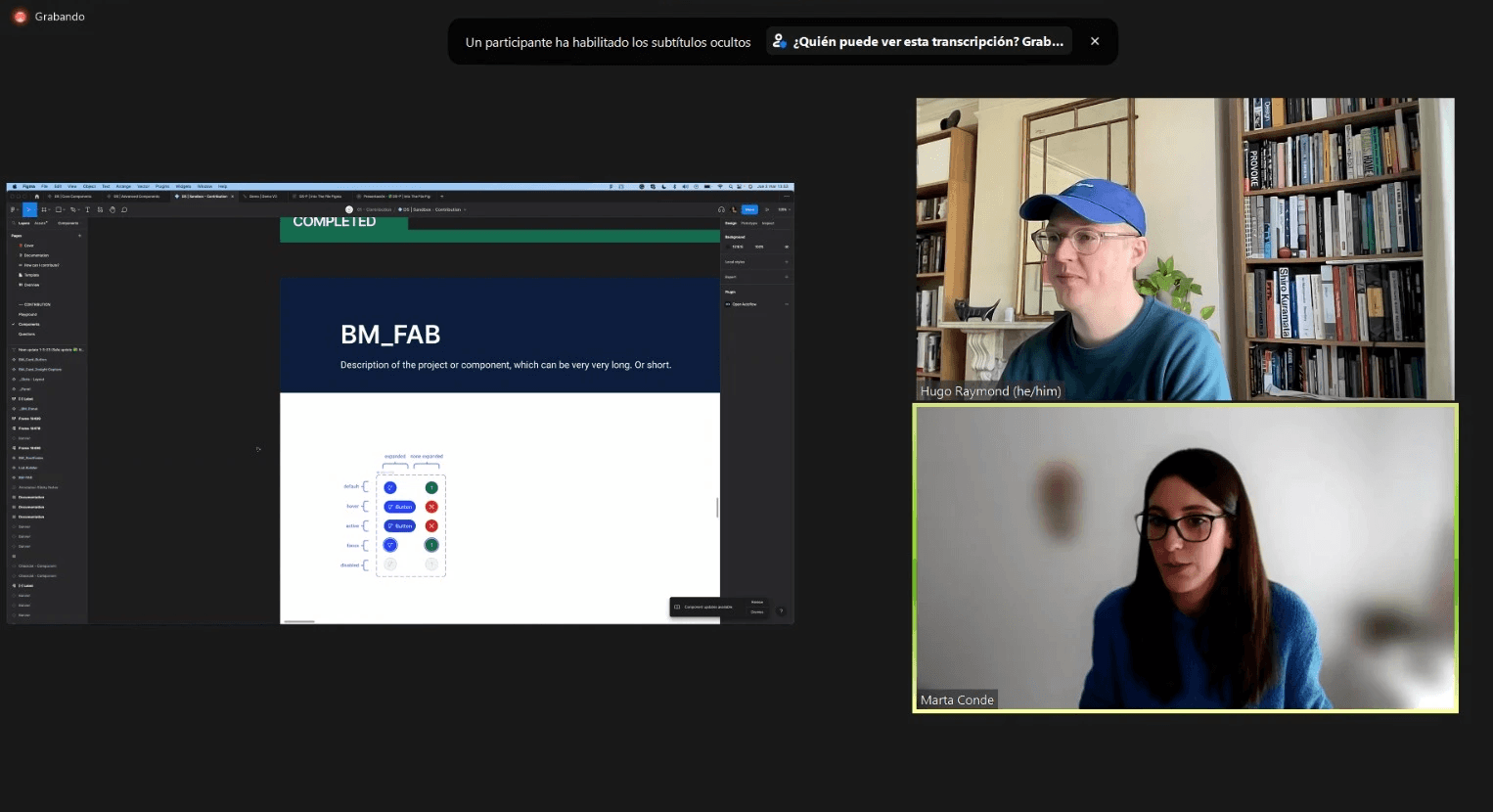
Task: Remove the Open Autoflow plugin with minus
Action: coord(787,304)
